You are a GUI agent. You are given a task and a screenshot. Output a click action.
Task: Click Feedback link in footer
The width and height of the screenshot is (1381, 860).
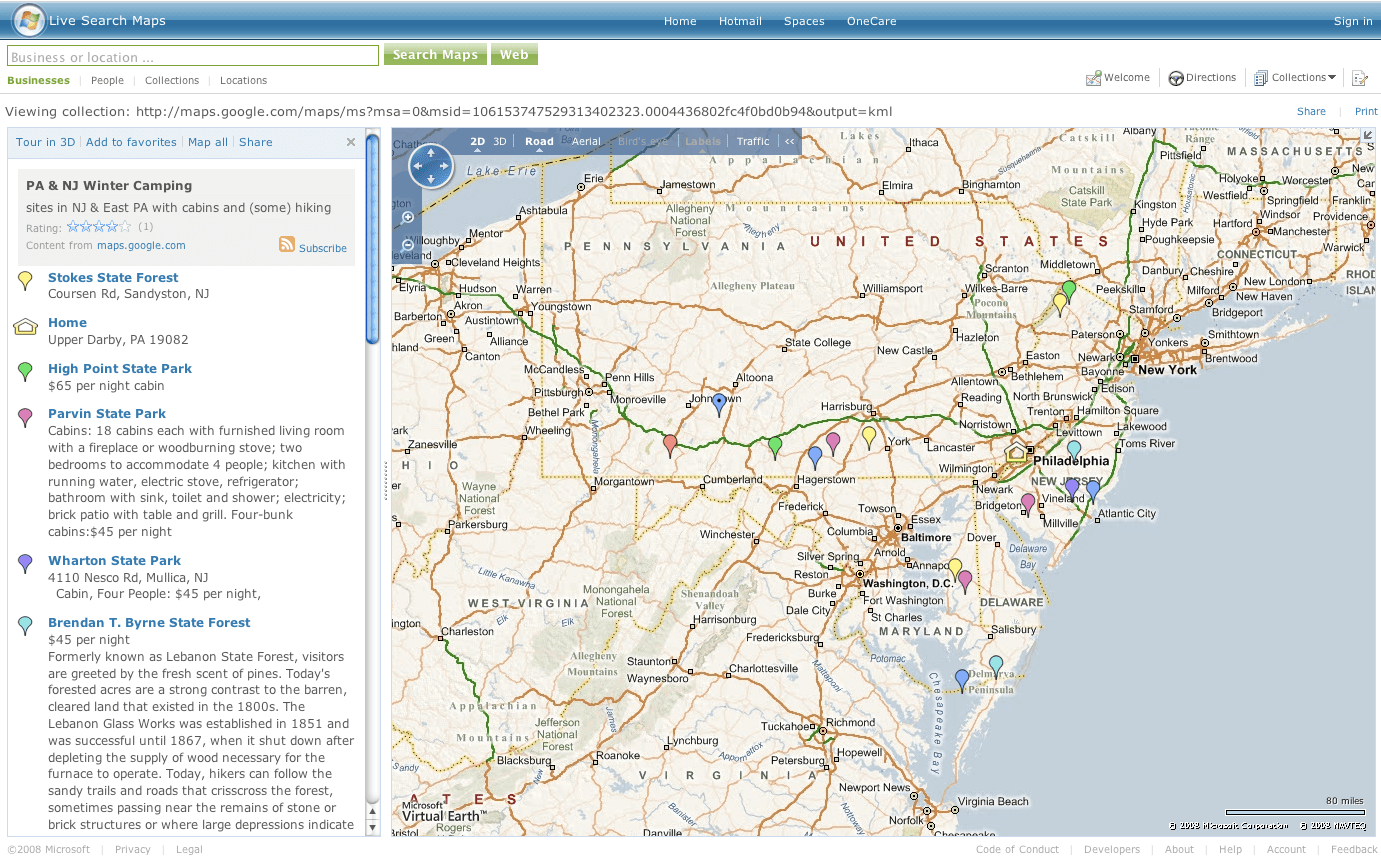1354,849
